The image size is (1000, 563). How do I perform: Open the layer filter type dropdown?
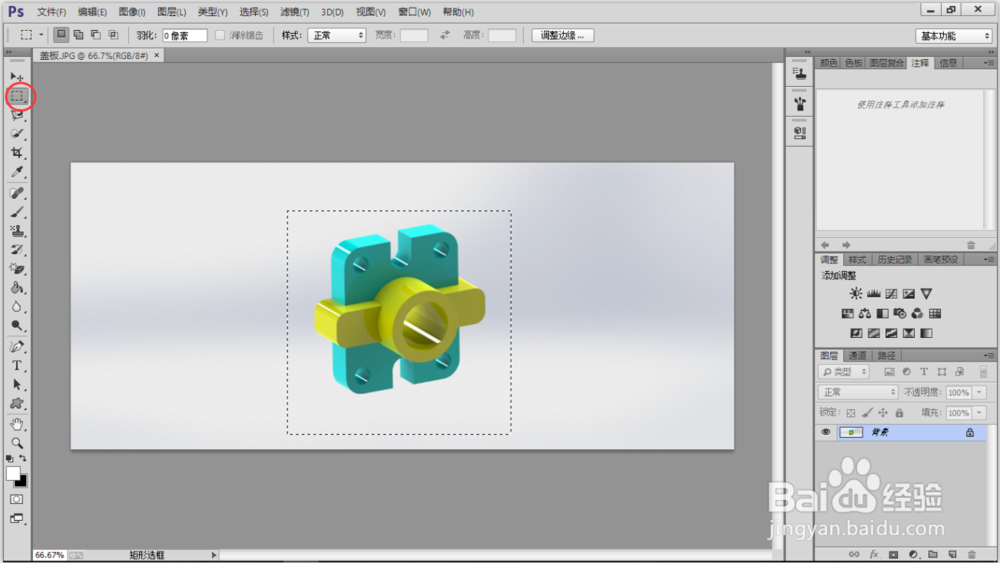pos(844,372)
